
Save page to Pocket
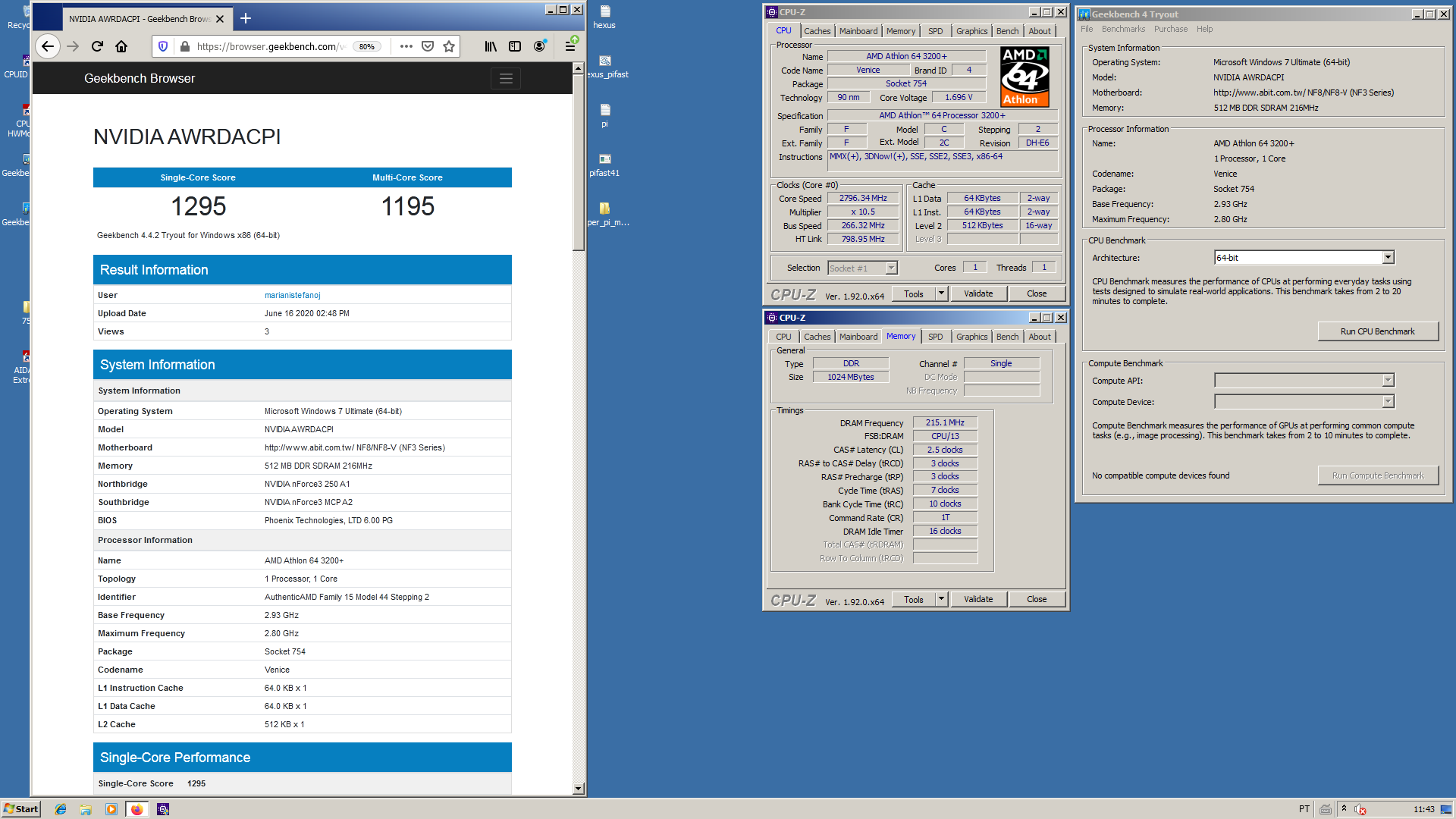[x=428, y=46]
